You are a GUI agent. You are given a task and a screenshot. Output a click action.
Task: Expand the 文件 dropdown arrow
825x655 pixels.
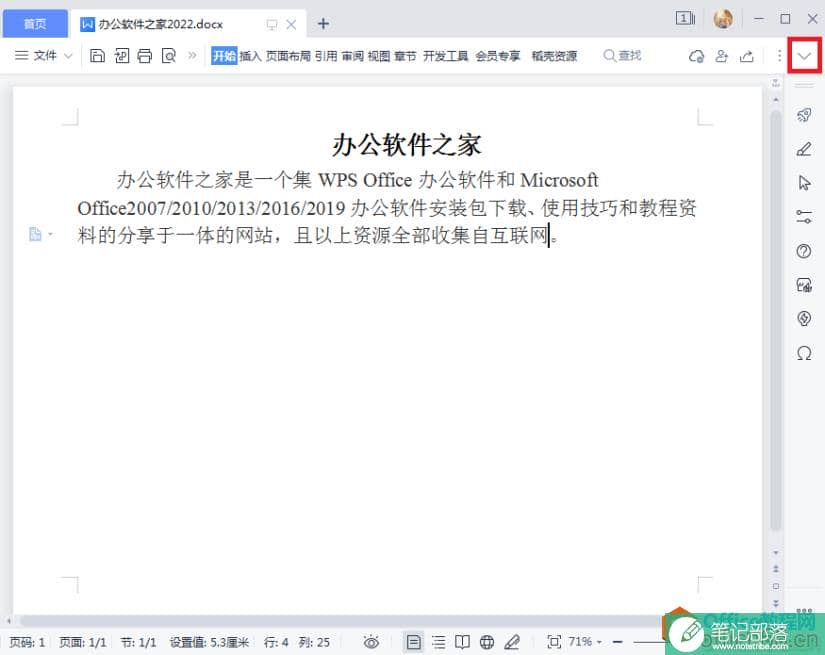[68, 56]
